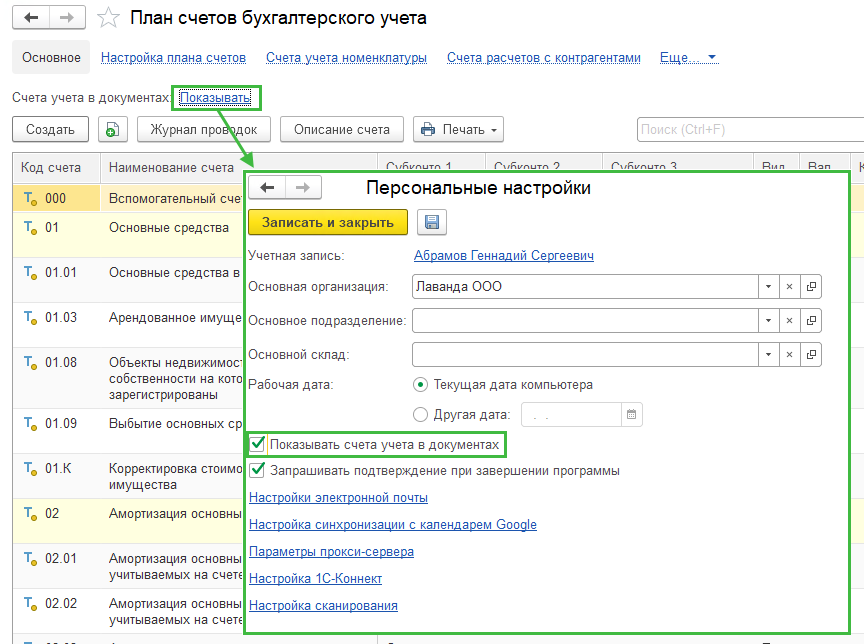Open Настройка плана счетов tab link
The width and height of the screenshot is (864, 644).
[173, 57]
